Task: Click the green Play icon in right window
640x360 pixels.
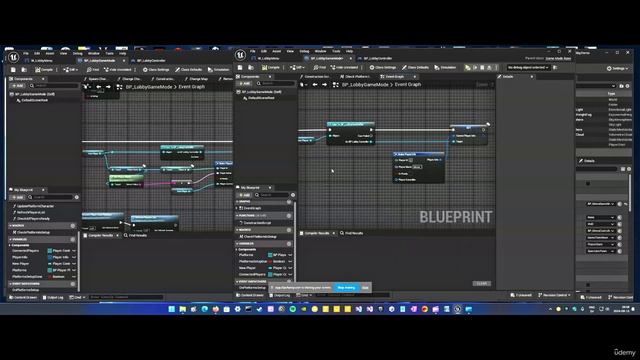Action: 468,67
